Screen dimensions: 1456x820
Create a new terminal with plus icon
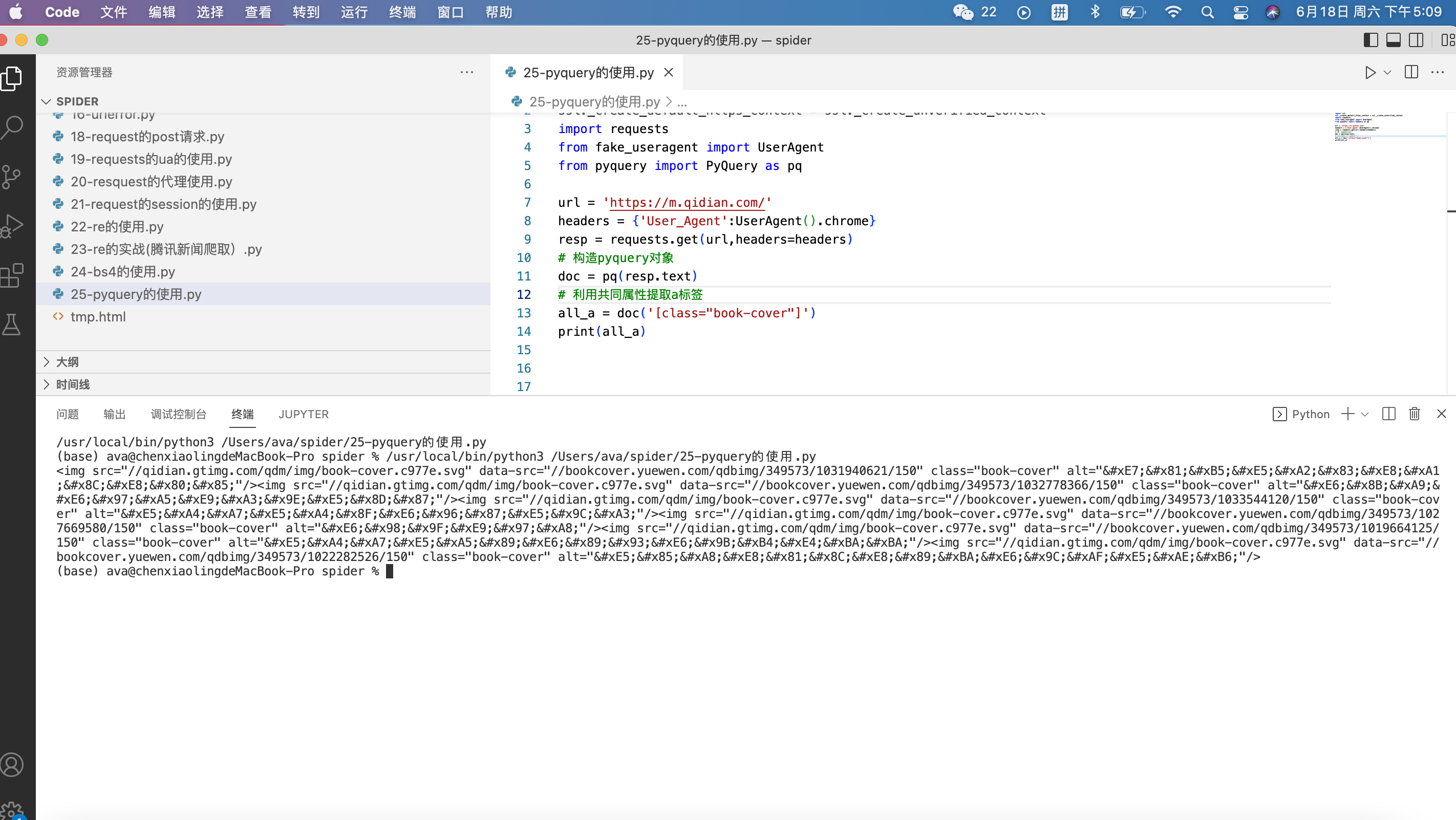point(1348,414)
